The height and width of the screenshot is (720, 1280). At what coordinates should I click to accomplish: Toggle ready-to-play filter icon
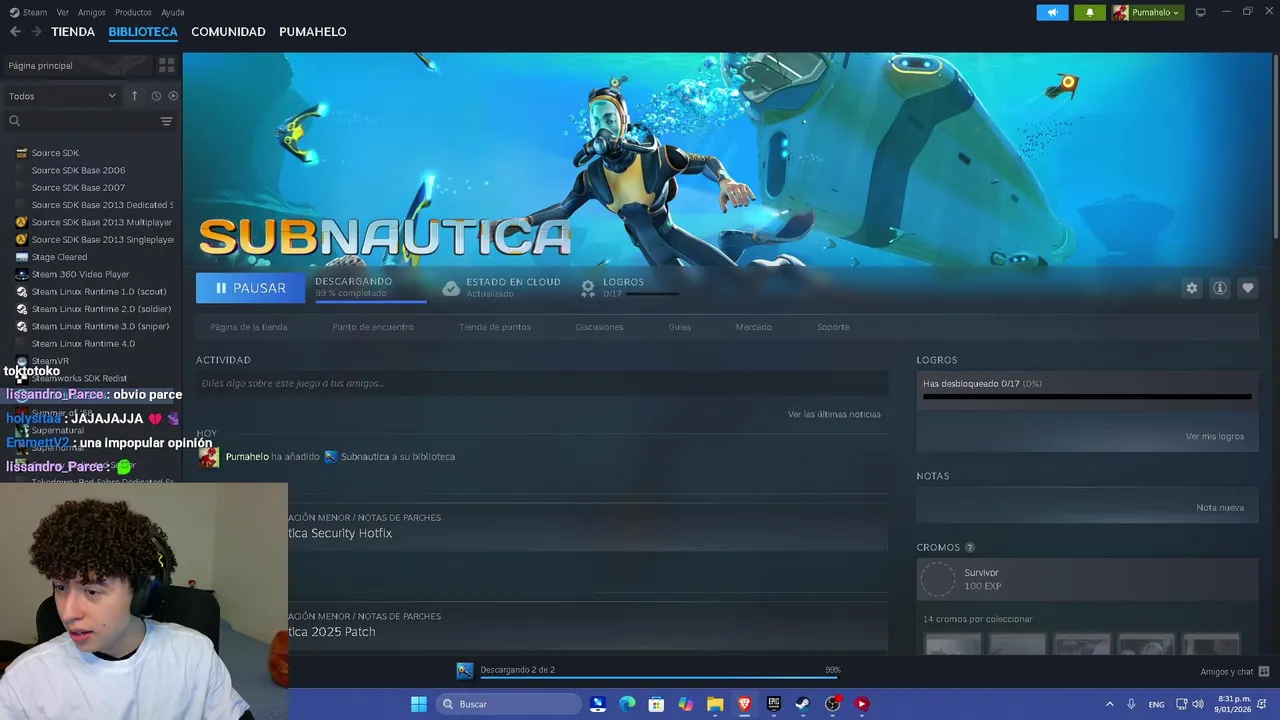click(173, 96)
